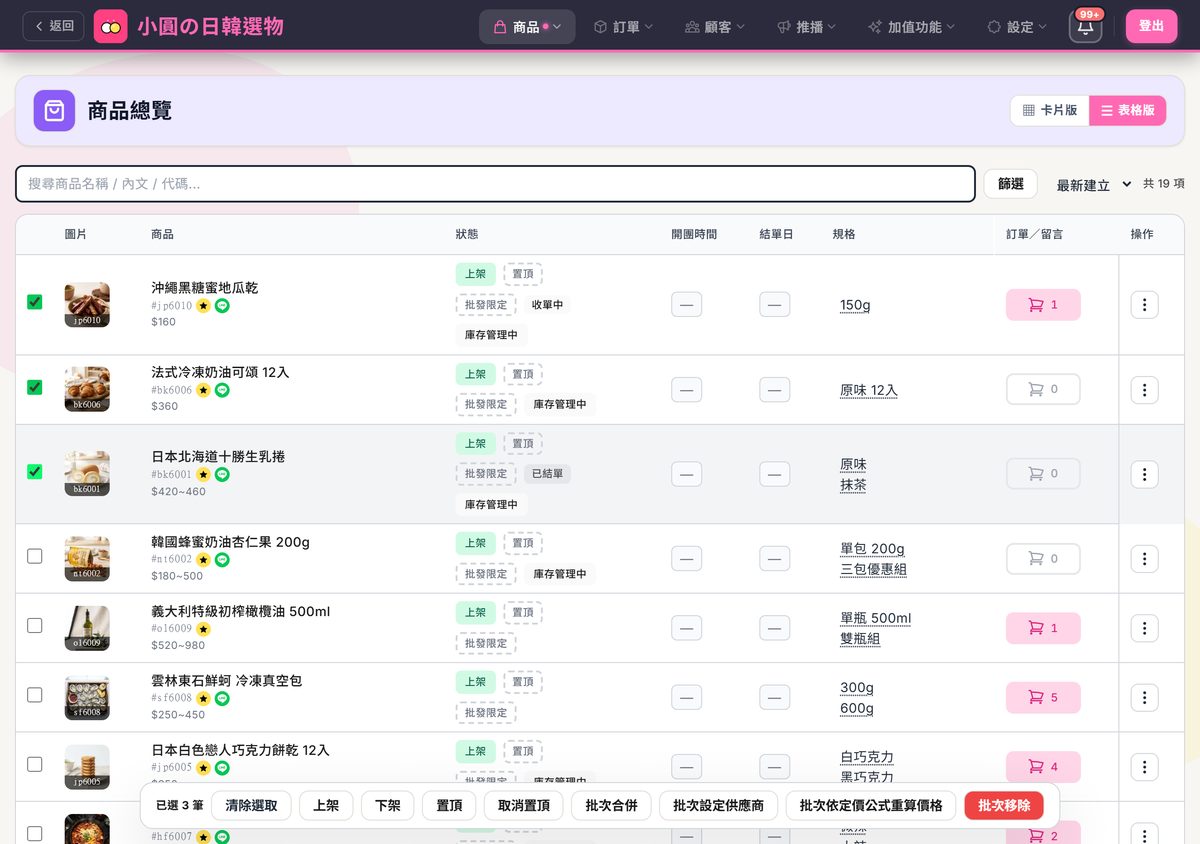Viewport: 1200px width, 844px height.
Task: Click the 沖繩黑糖蜜地瓜乾 product thumbnail
Action: [87, 305]
